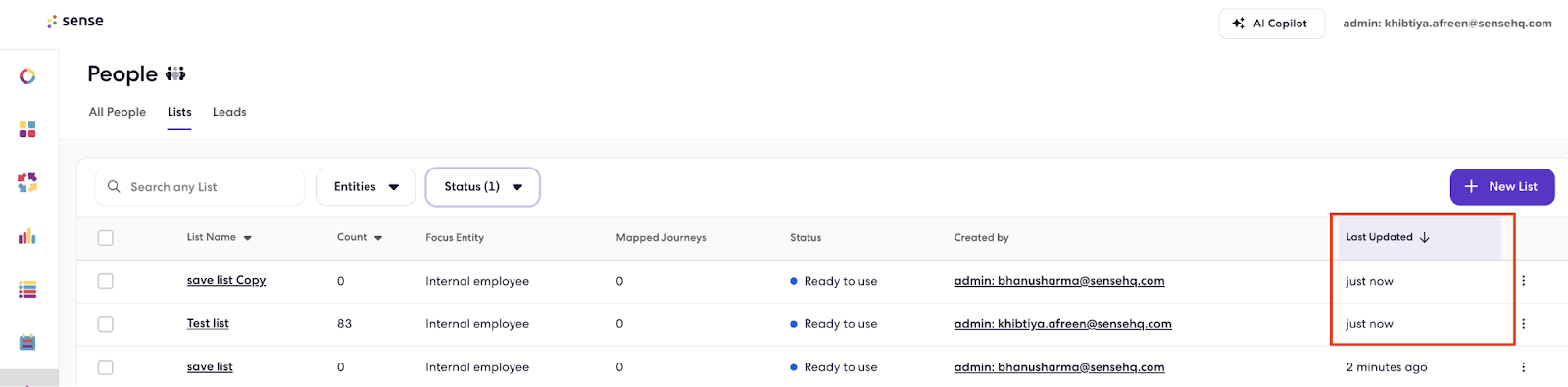Image resolution: width=1568 pixels, height=387 pixels.
Task: Expand the Entities filter dropdown
Action: coord(366,187)
